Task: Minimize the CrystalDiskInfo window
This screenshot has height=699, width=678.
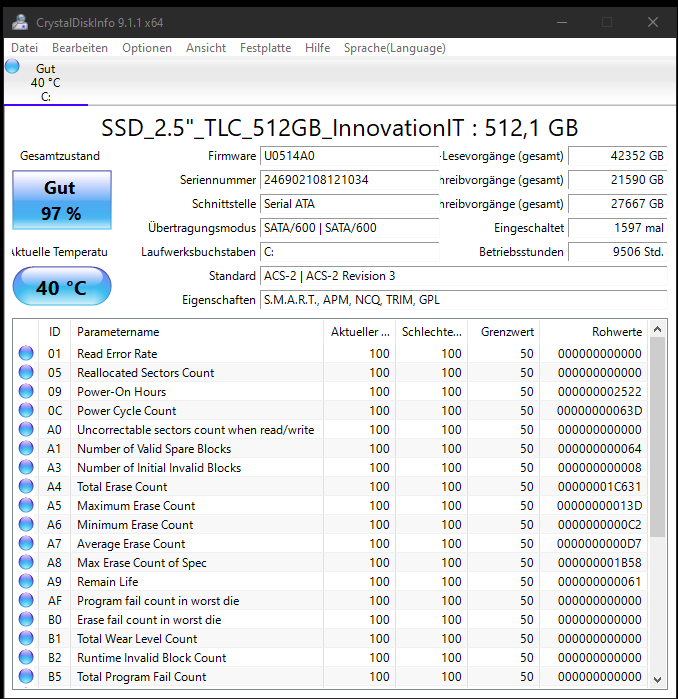Action: coord(562,22)
